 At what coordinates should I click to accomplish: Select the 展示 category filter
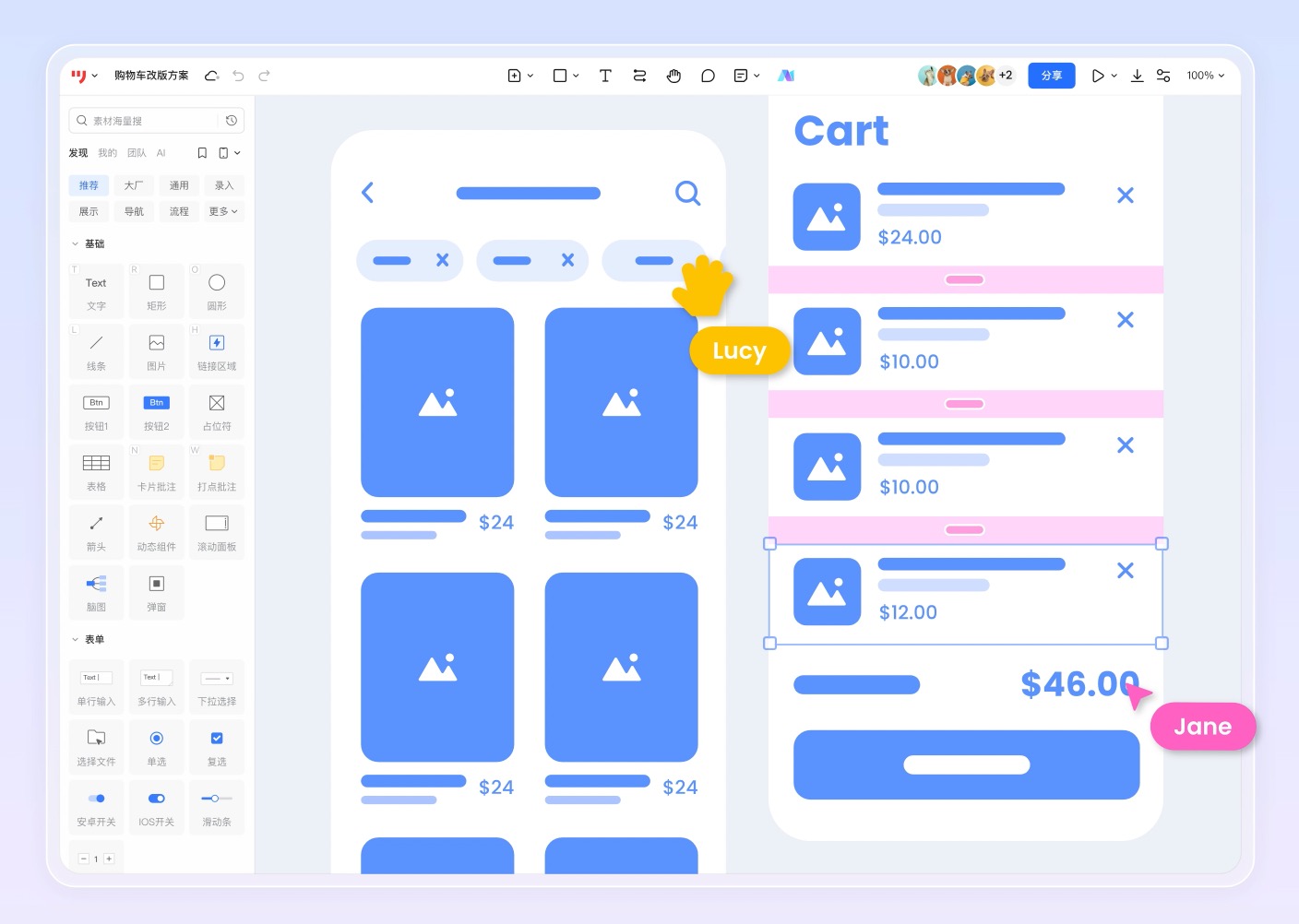coord(89,211)
